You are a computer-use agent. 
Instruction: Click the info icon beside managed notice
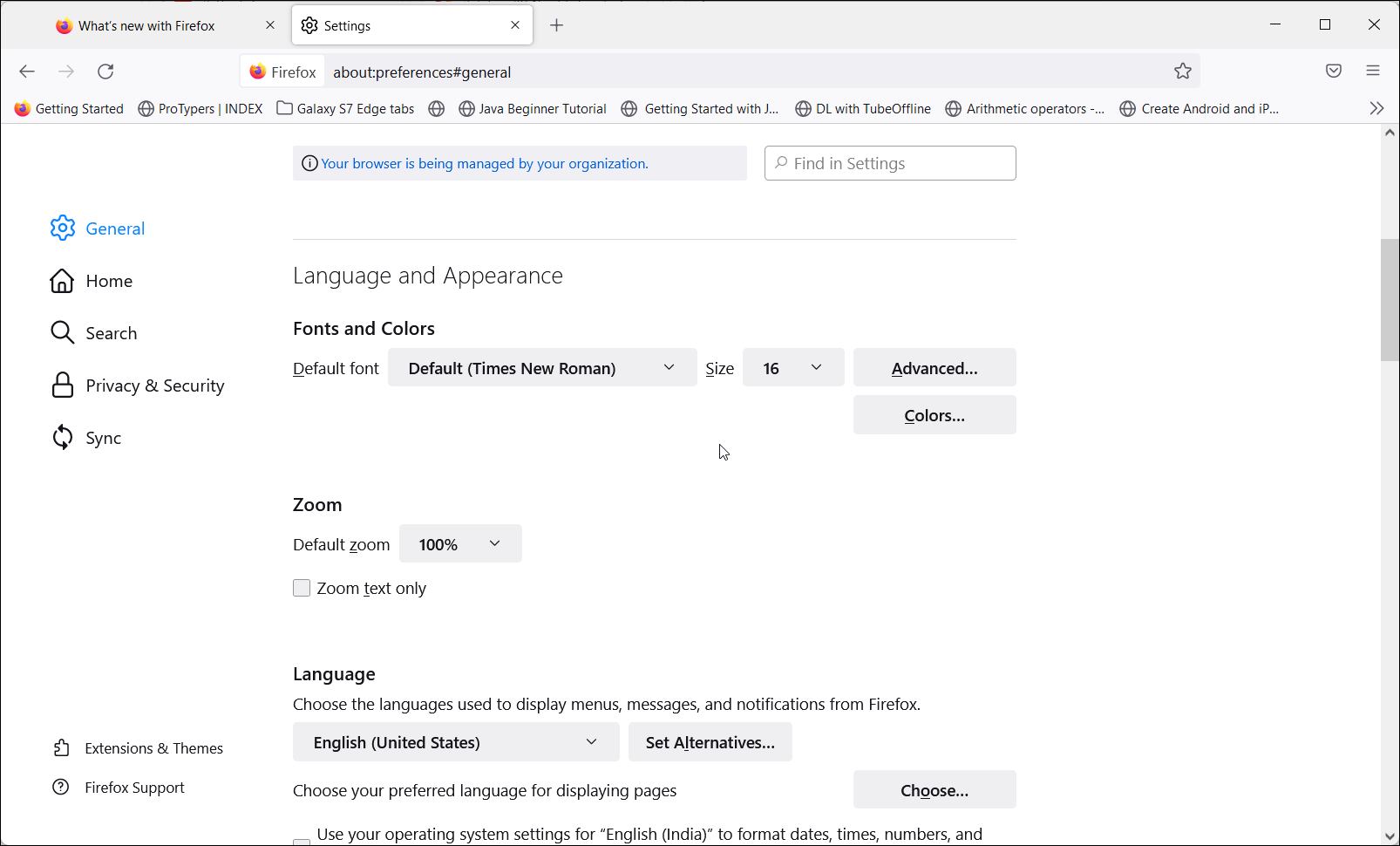[309, 163]
